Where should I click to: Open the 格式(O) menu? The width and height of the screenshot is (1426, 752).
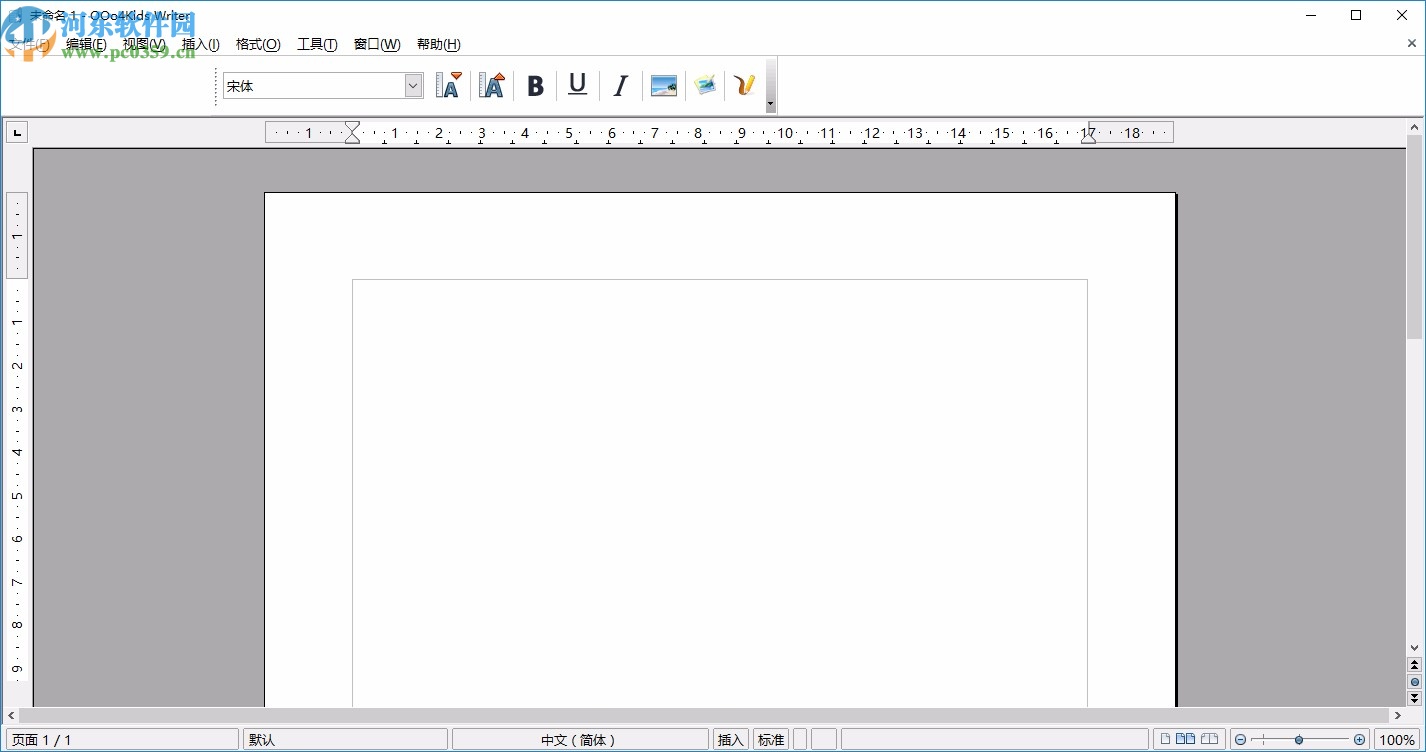[258, 44]
